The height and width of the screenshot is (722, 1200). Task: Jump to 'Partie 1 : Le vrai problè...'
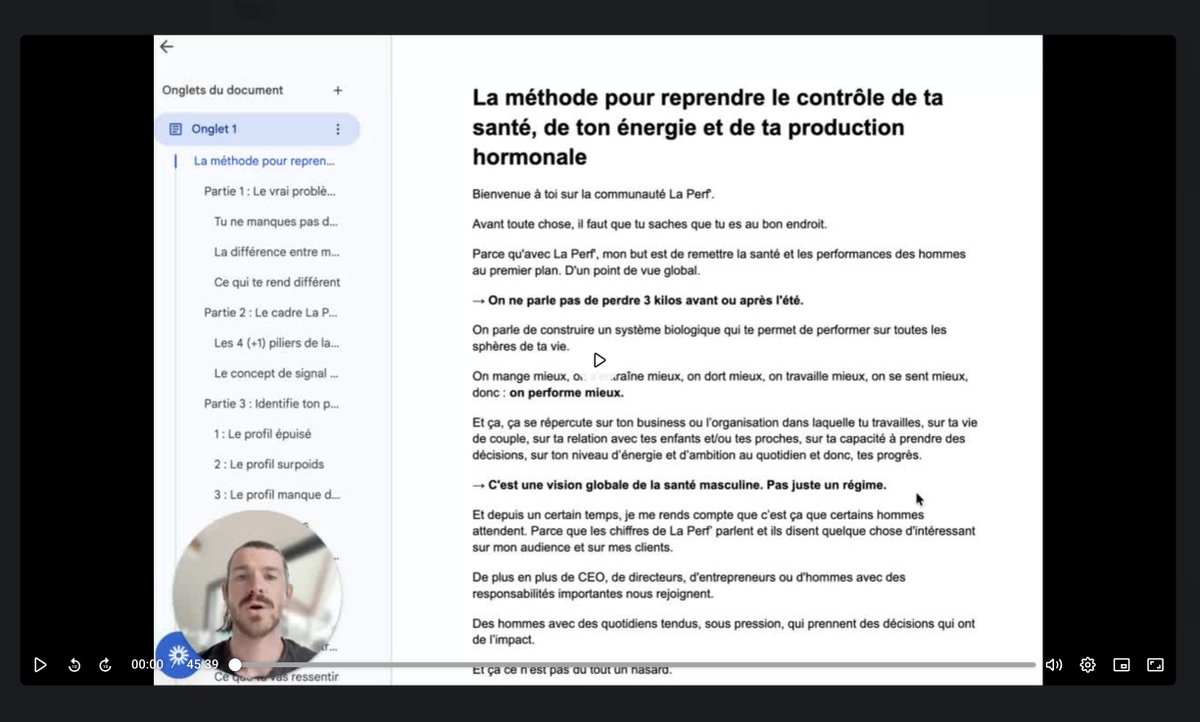coord(270,190)
